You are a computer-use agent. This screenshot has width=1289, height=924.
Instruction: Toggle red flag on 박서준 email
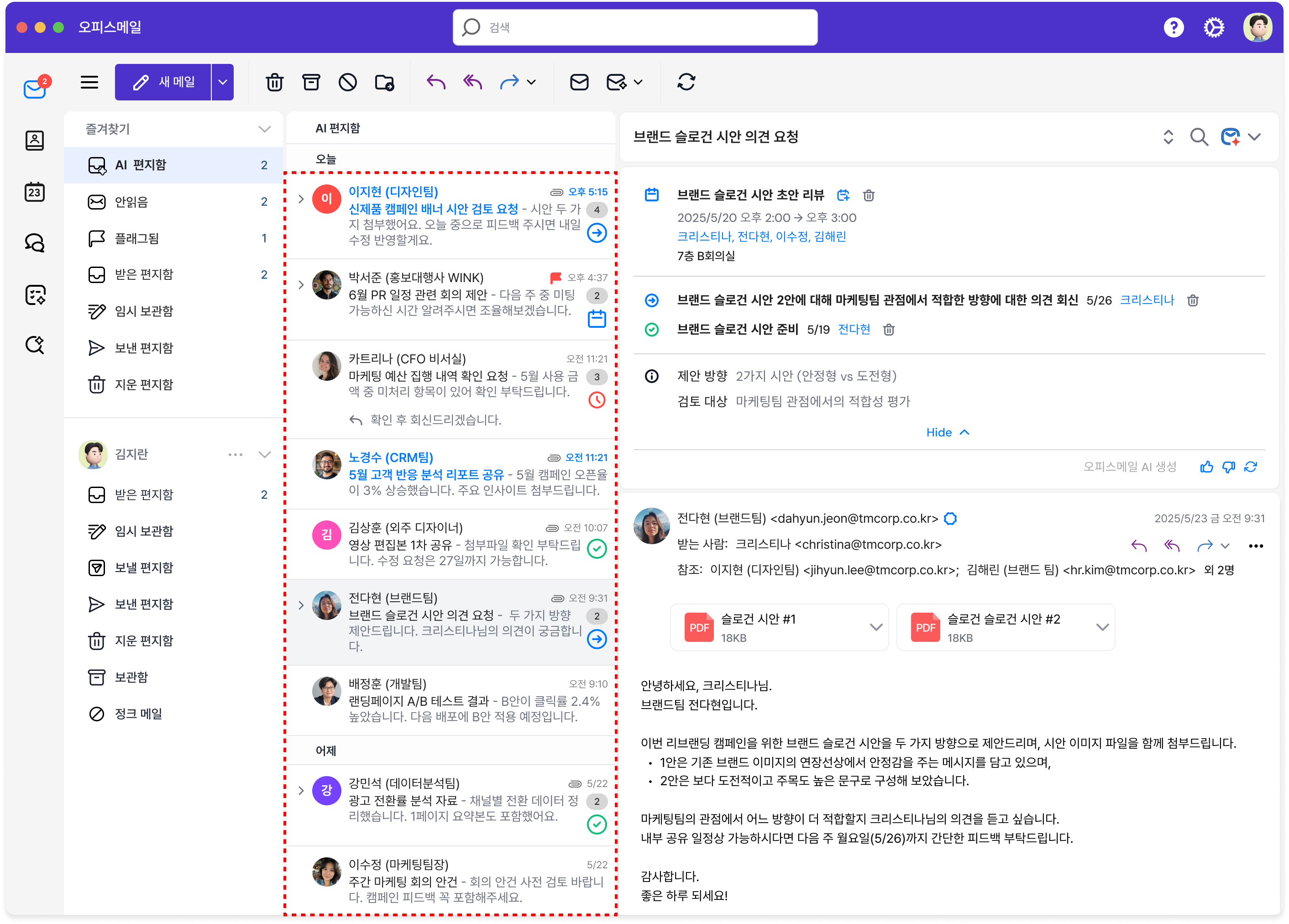(555, 277)
